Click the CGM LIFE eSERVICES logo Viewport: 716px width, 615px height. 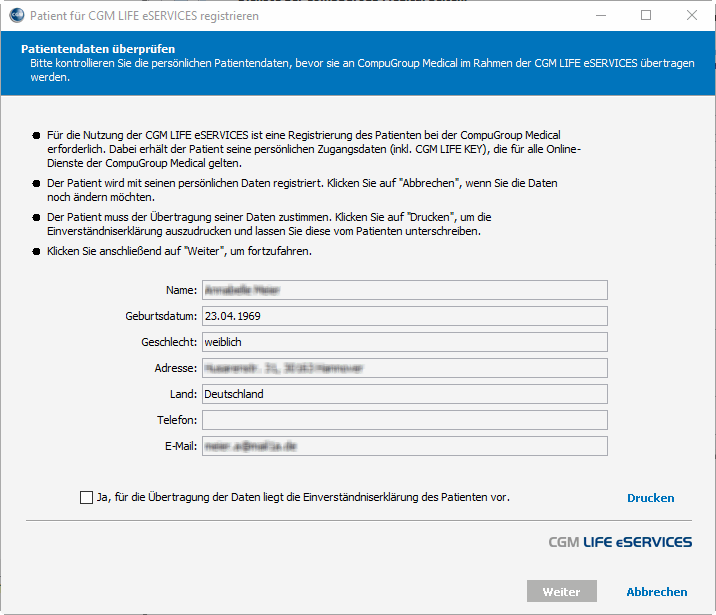(x=620, y=542)
